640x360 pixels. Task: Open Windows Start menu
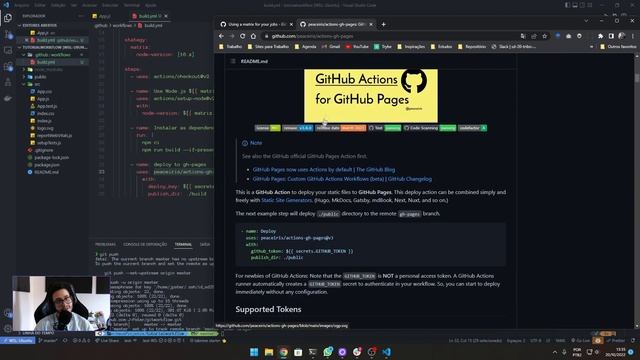coord(254,352)
